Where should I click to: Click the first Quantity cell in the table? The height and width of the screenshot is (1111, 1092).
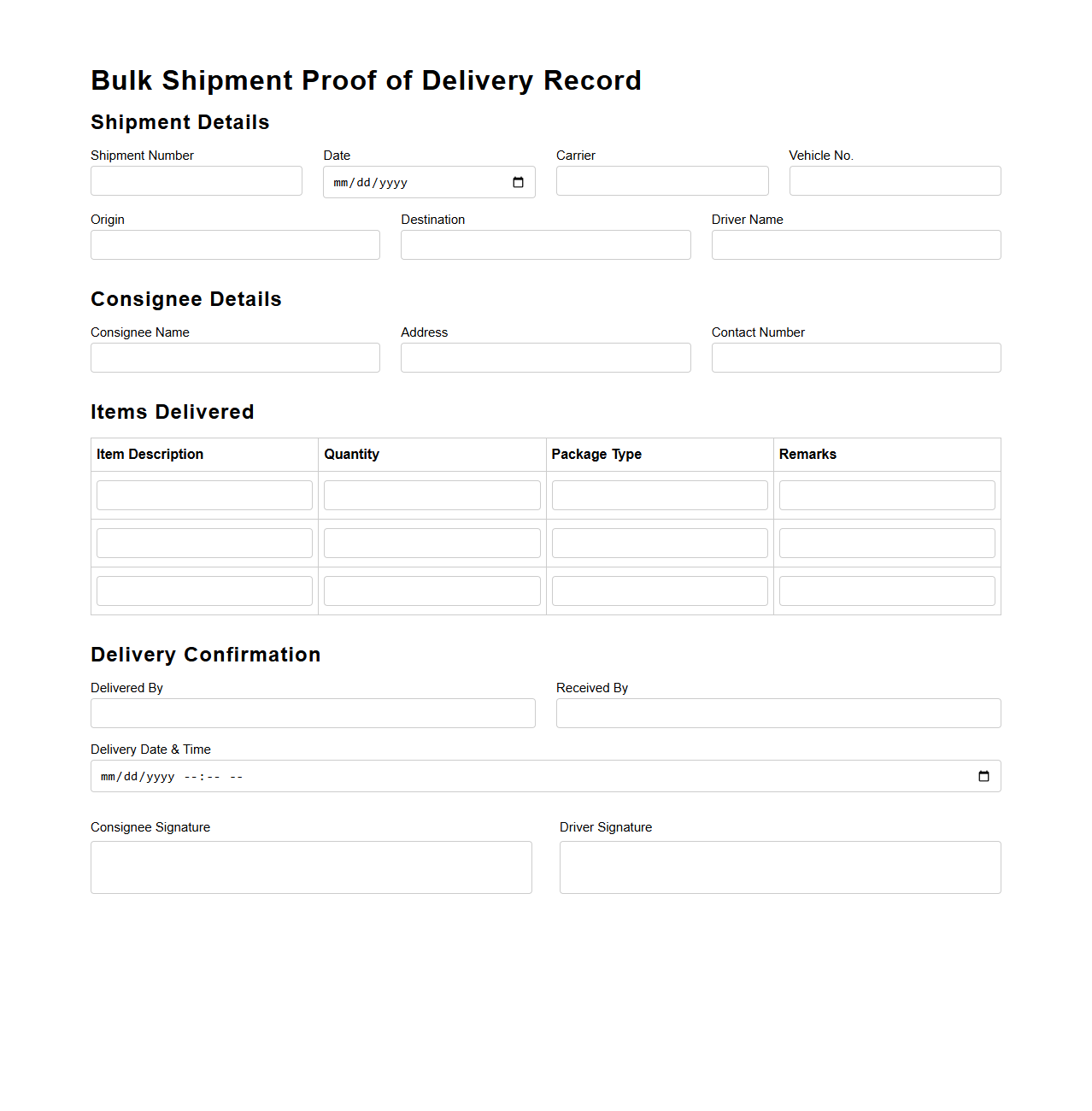pyautogui.click(x=432, y=495)
